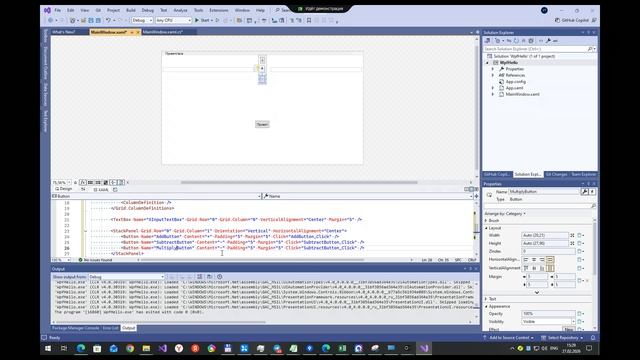Click the Start debugging button
The height and width of the screenshot is (360, 640).
(202, 20)
